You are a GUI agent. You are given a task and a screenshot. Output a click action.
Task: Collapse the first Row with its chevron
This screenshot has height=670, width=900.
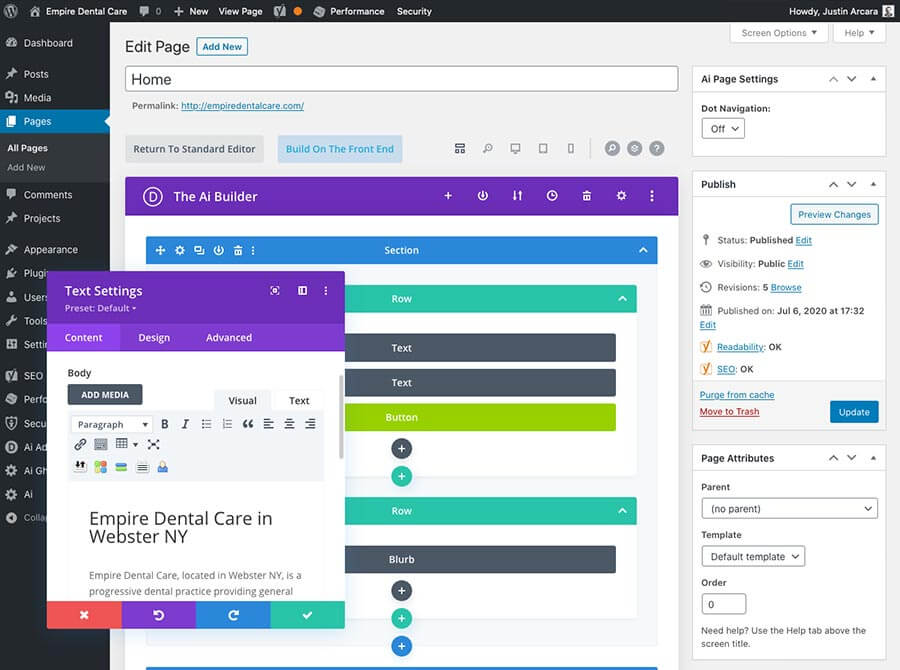pos(622,299)
